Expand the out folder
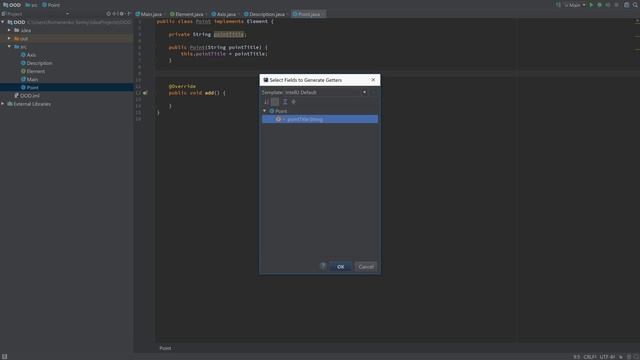 9,38
